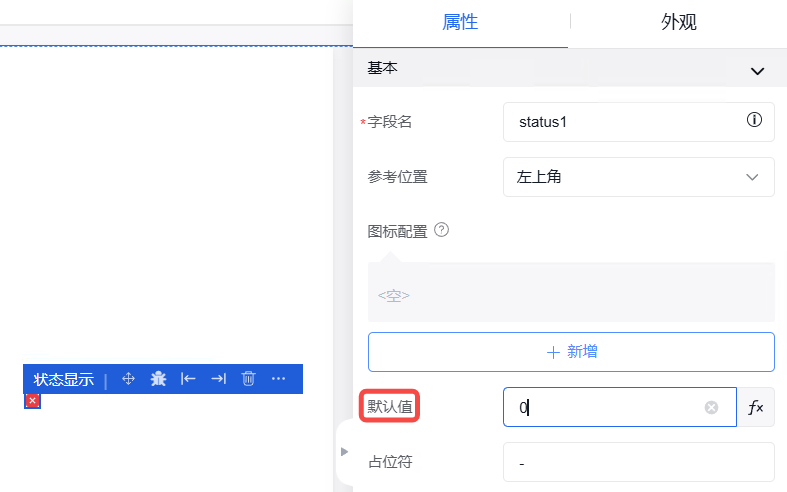This screenshot has height=492, width=787.
Task: Delete the component with the trash icon
Action: [249, 379]
